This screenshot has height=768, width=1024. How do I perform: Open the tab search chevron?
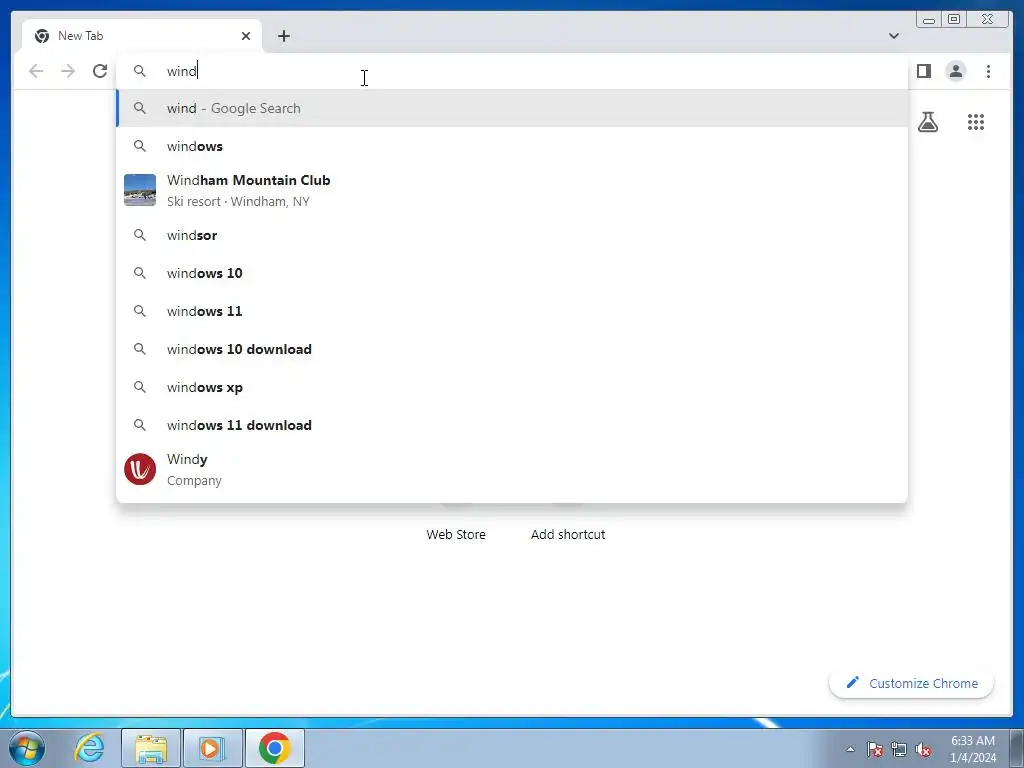pyautogui.click(x=893, y=36)
